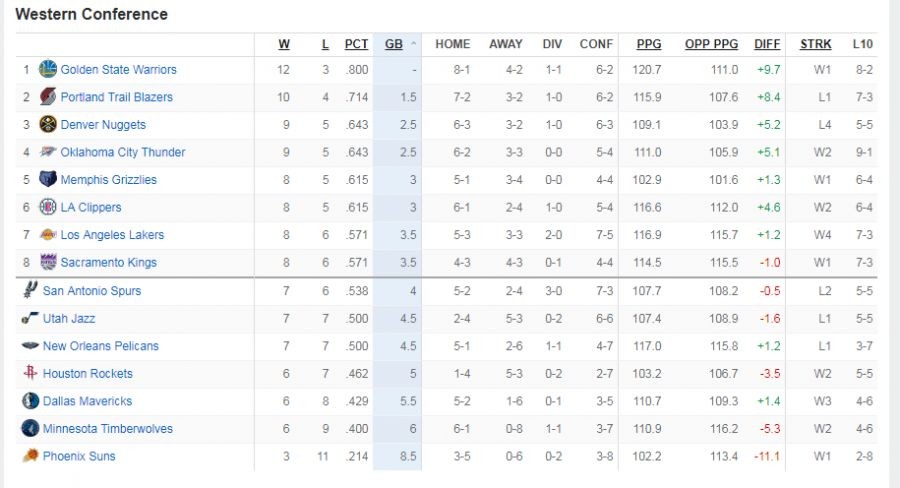The width and height of the screenshot is (900, 488).
Task: Click the Houston Rockets logo icon
Action: pos(30,373)
